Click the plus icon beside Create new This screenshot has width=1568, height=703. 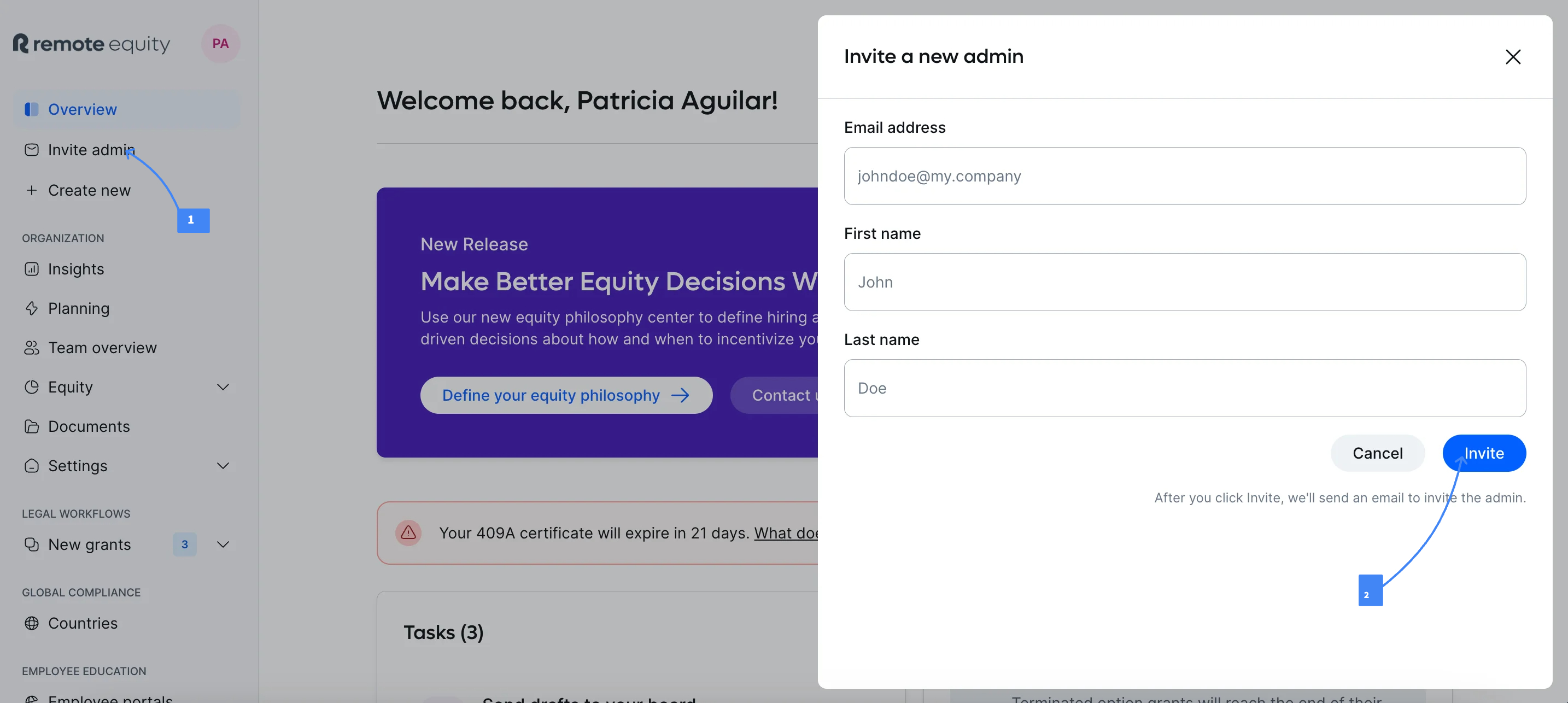point(32,191)
